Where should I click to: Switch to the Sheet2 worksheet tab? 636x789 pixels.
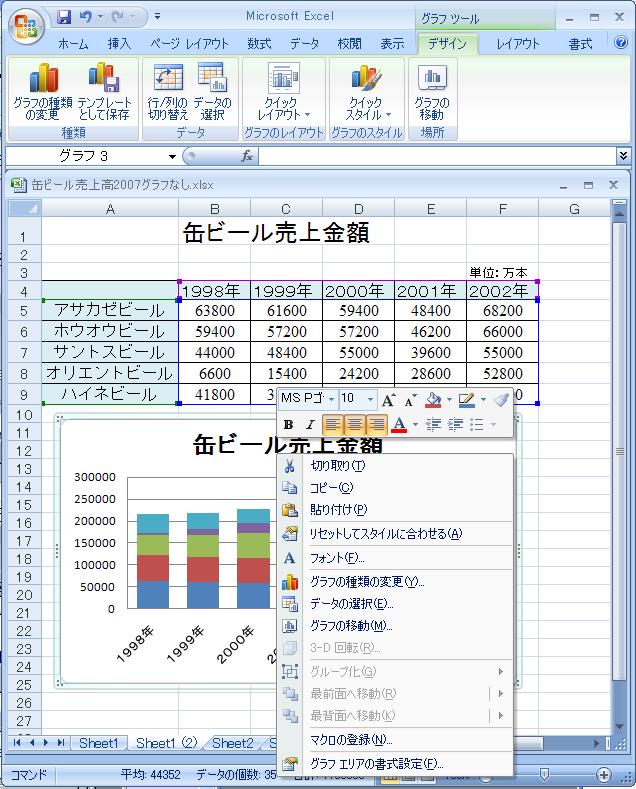pos(232,743)
